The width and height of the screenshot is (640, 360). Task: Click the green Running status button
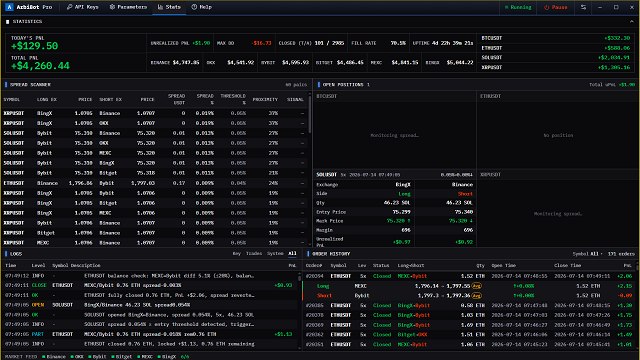518,7
